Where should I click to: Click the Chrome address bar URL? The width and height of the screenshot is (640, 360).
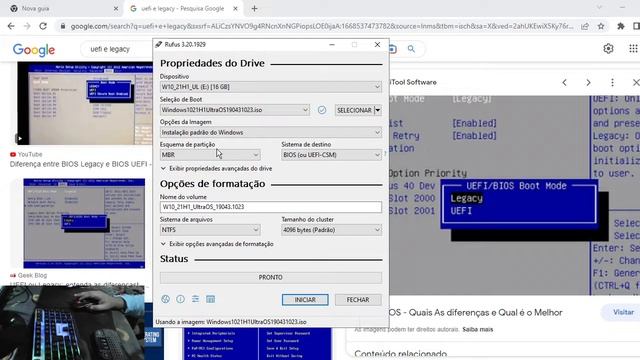(x=322, y=26)
